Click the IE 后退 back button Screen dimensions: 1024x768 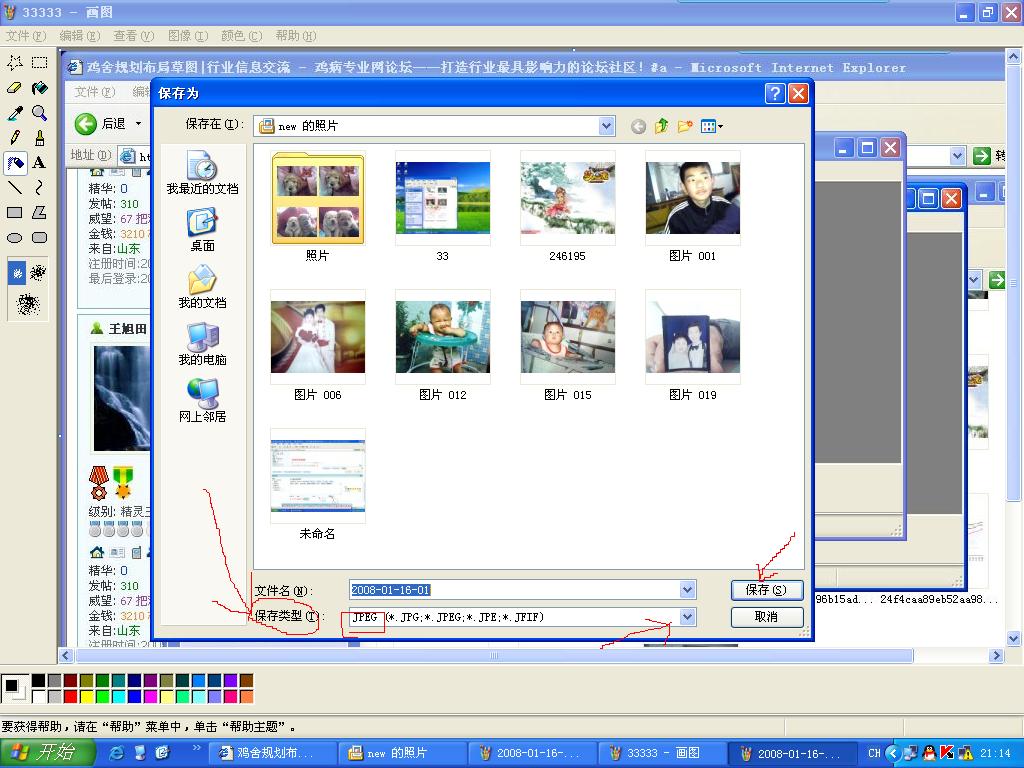(x=100, y=123)
